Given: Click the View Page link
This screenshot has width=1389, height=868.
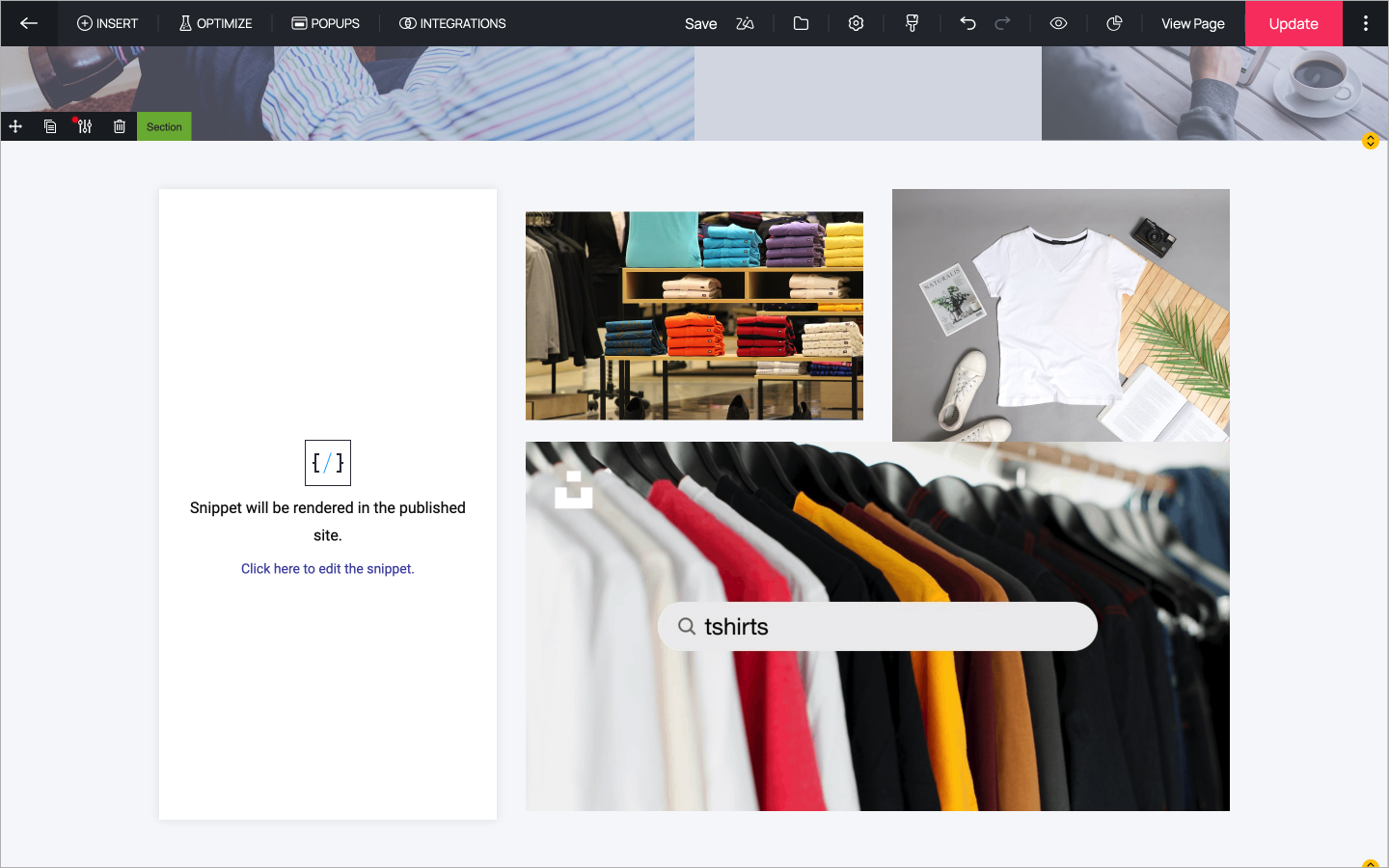Looking at the screenshot, I should 1193,23.
